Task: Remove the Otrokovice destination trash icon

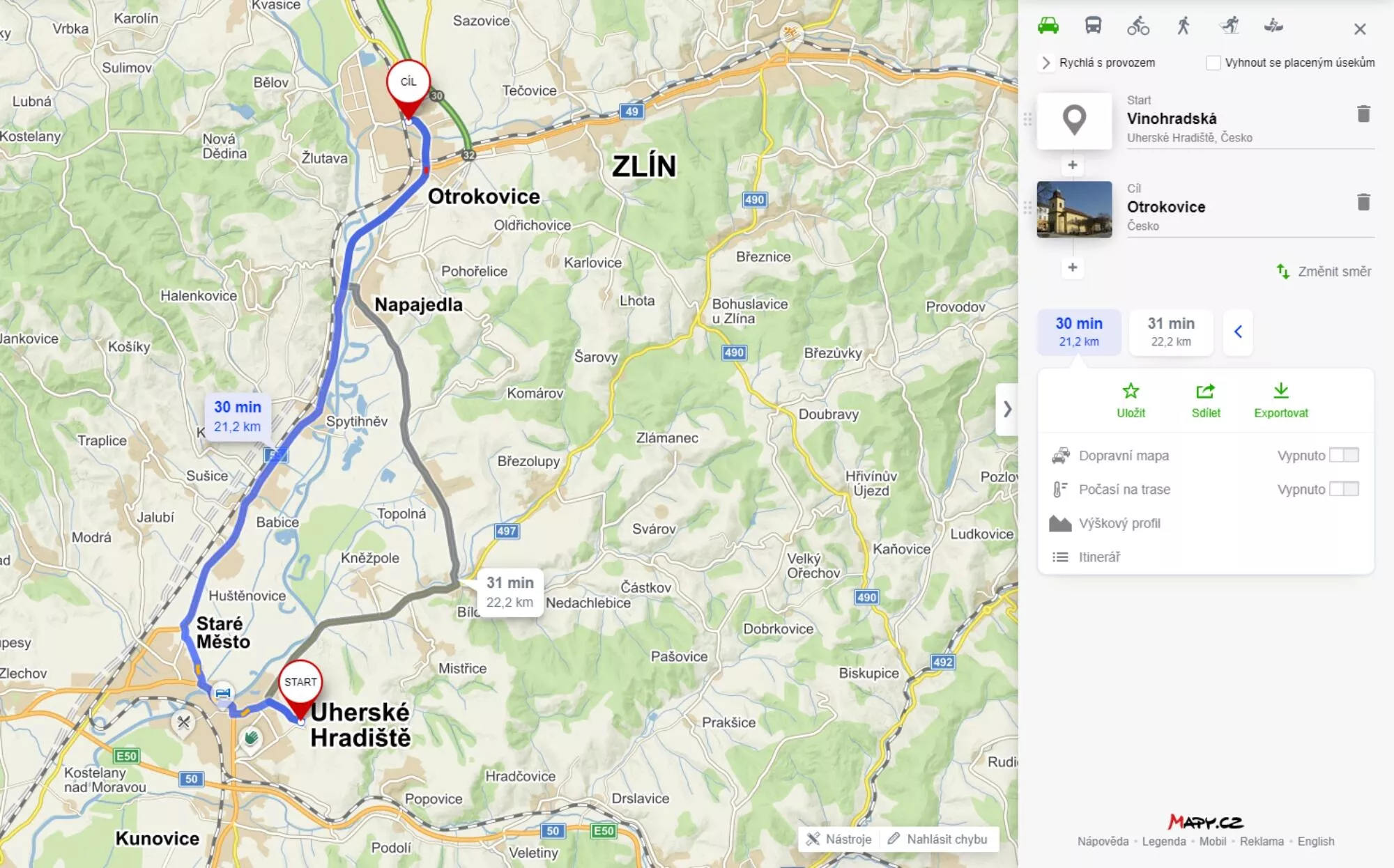Action: 1364,202
